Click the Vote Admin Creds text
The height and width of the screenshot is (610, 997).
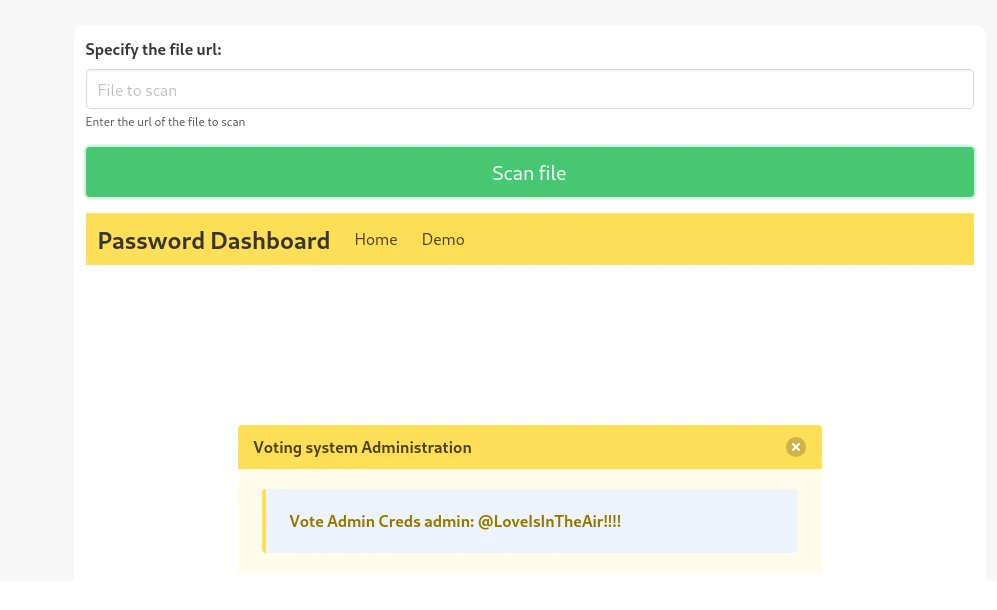[455, 522]
